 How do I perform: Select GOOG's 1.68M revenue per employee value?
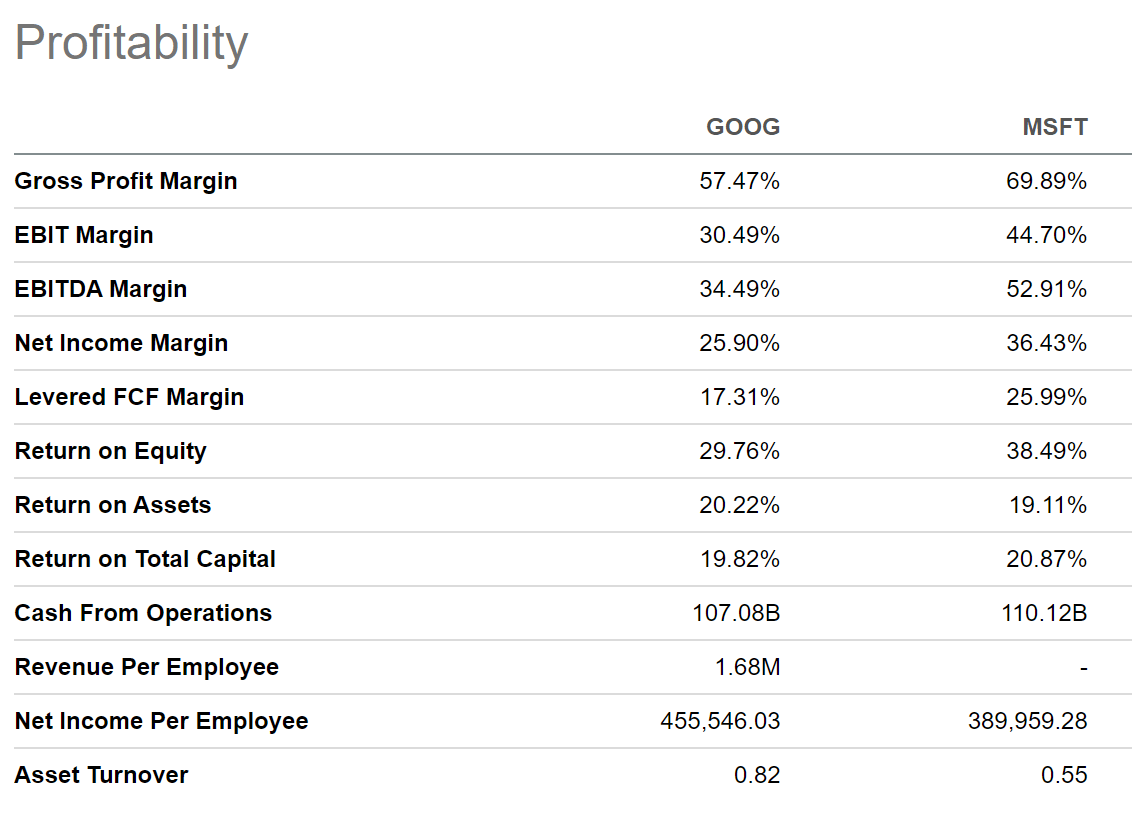747,667
